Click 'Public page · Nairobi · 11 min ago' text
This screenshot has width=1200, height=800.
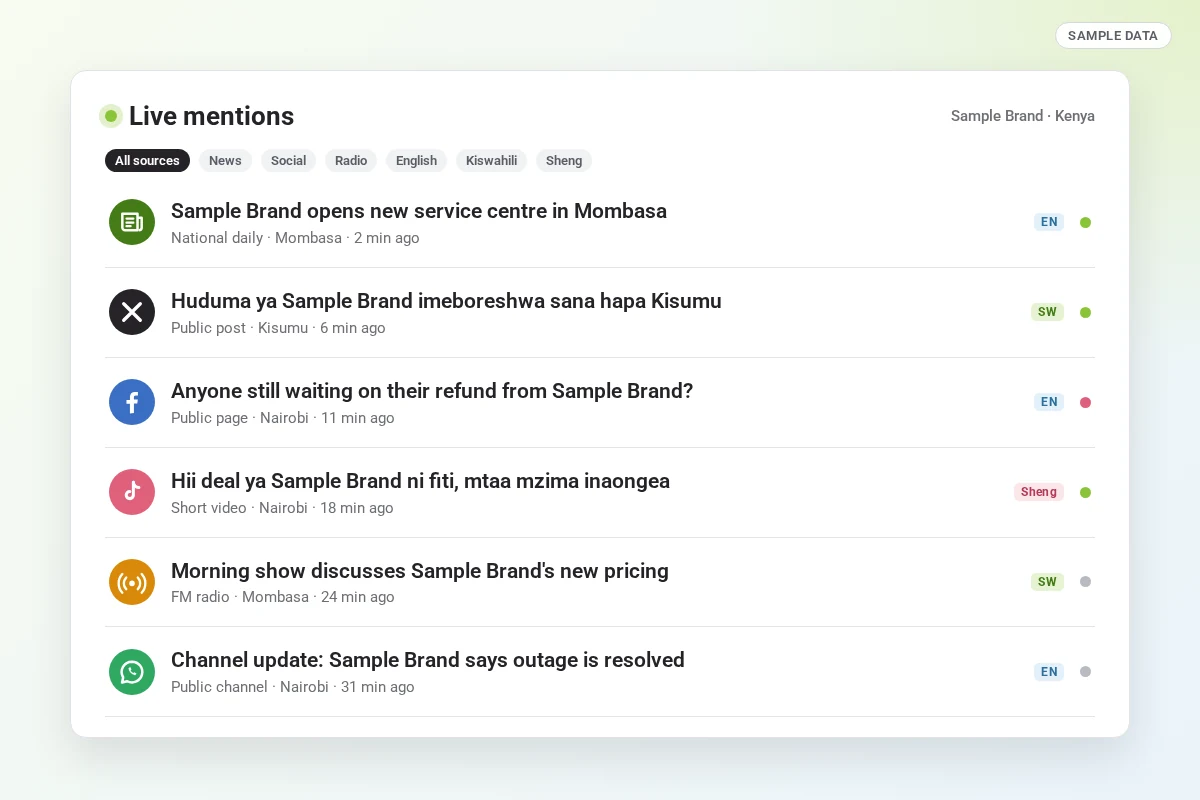tap(283, 418)
